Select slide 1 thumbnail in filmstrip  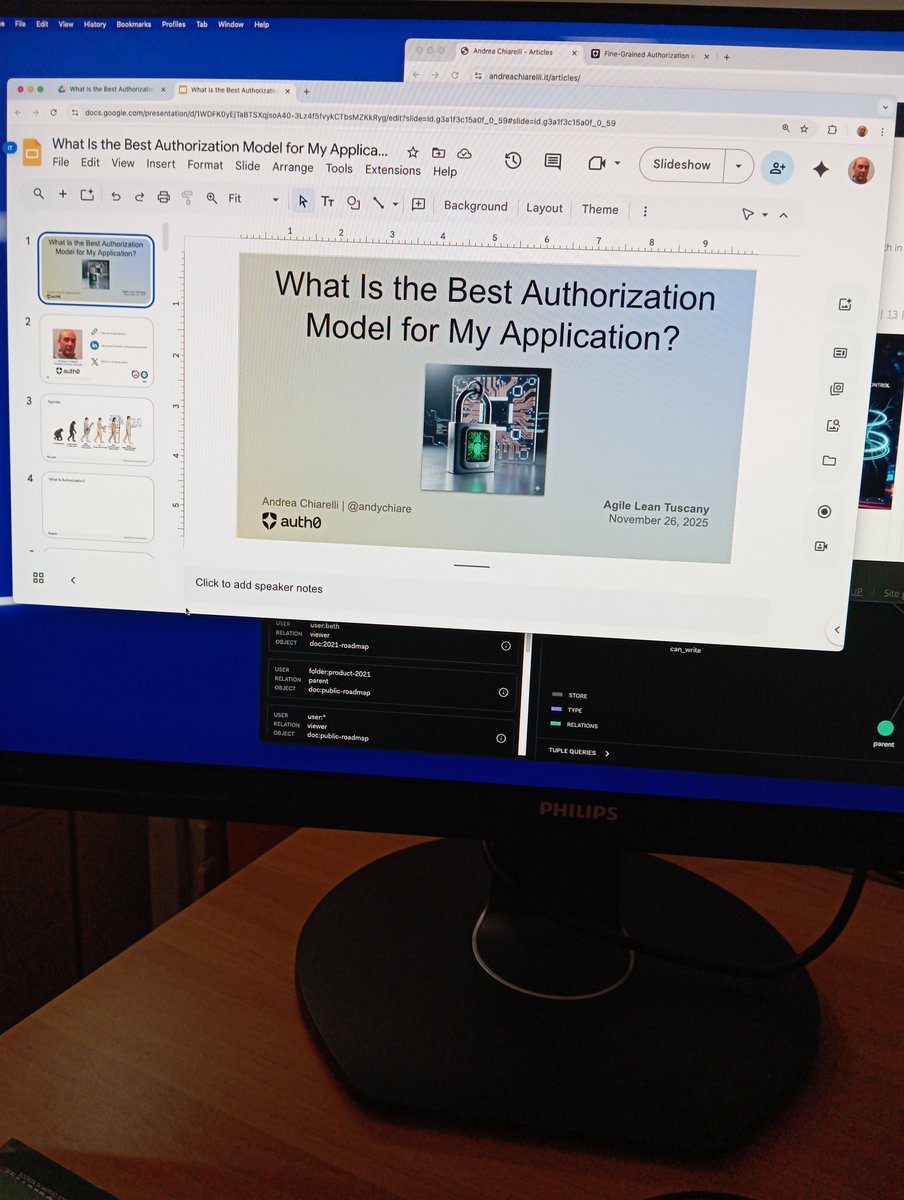96,269
